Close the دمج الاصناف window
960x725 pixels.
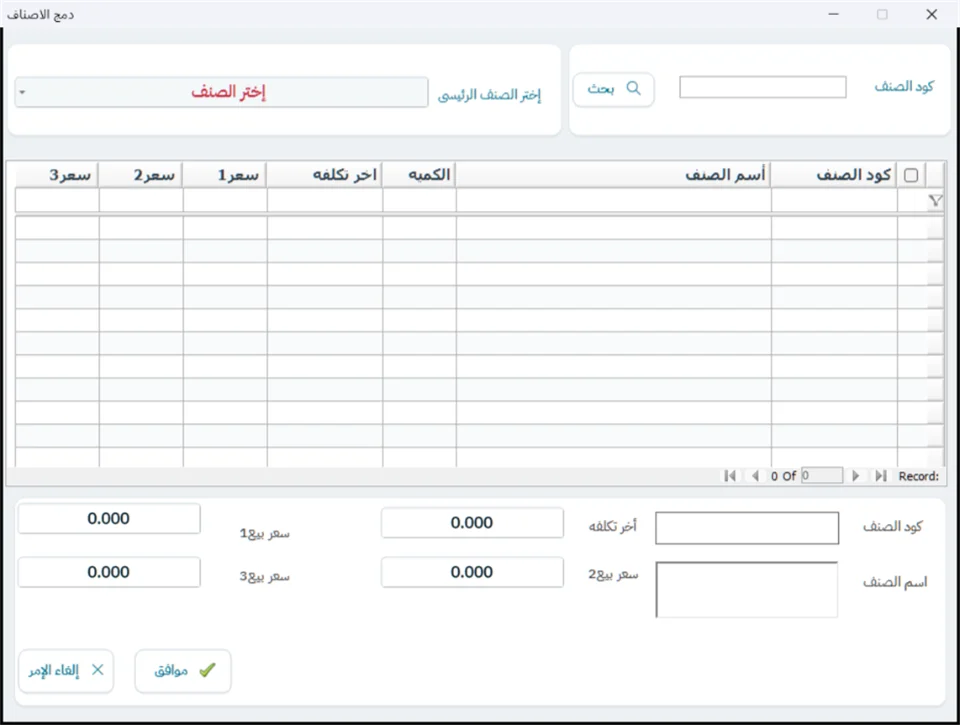[x=931, y=14]
